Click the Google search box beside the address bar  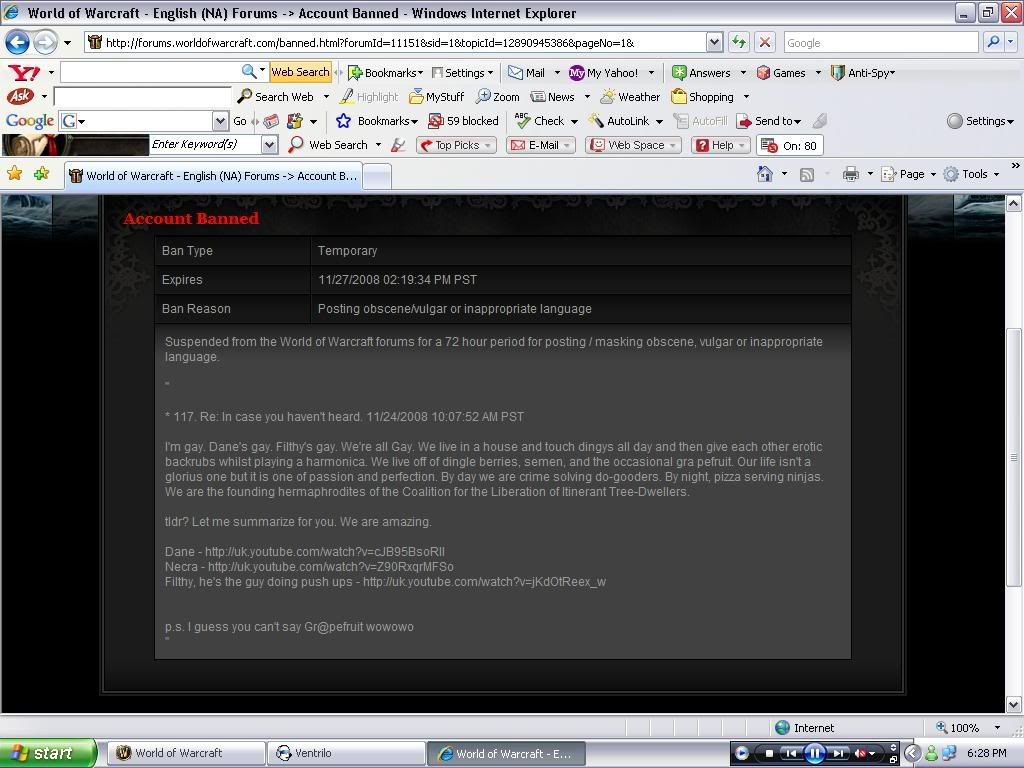[x=881, y=42]
